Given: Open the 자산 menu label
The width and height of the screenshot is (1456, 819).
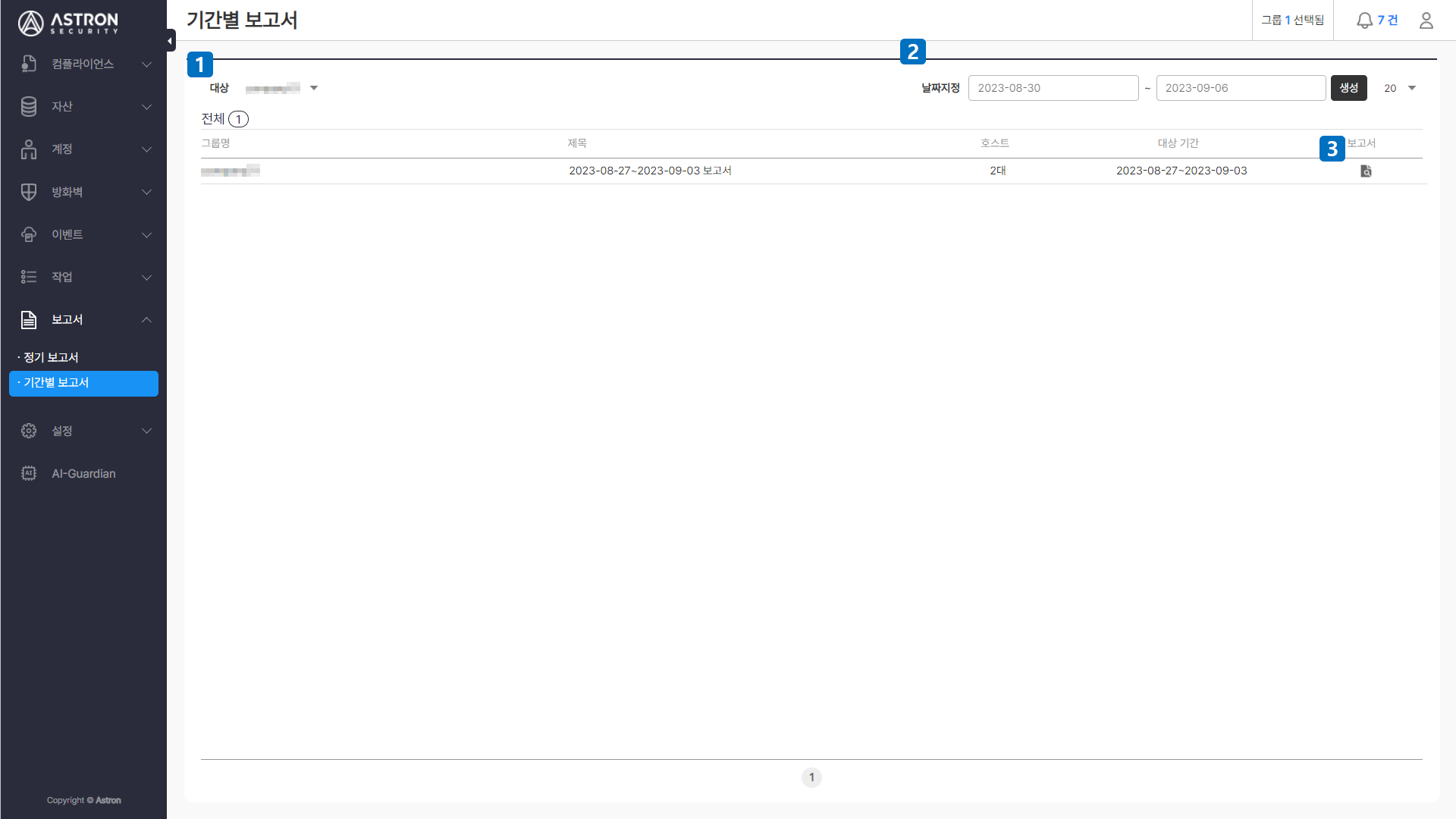Looking at the screenshot, I should [62, 107].
